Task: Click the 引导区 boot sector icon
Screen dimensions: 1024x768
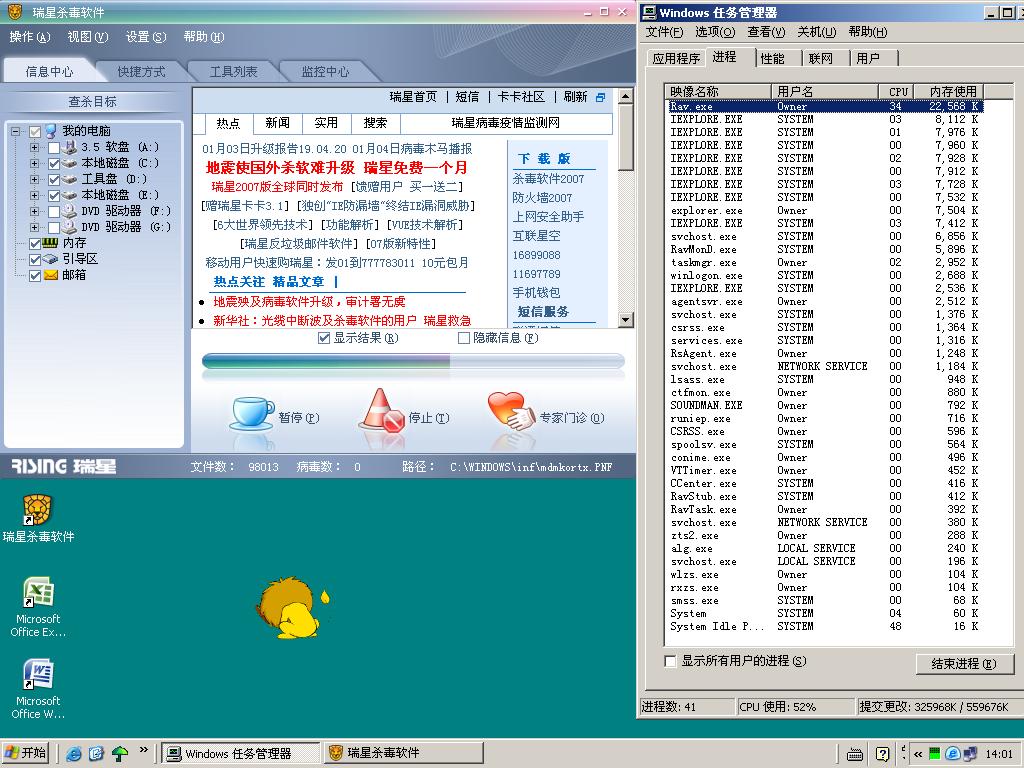Action: [50, 259]
